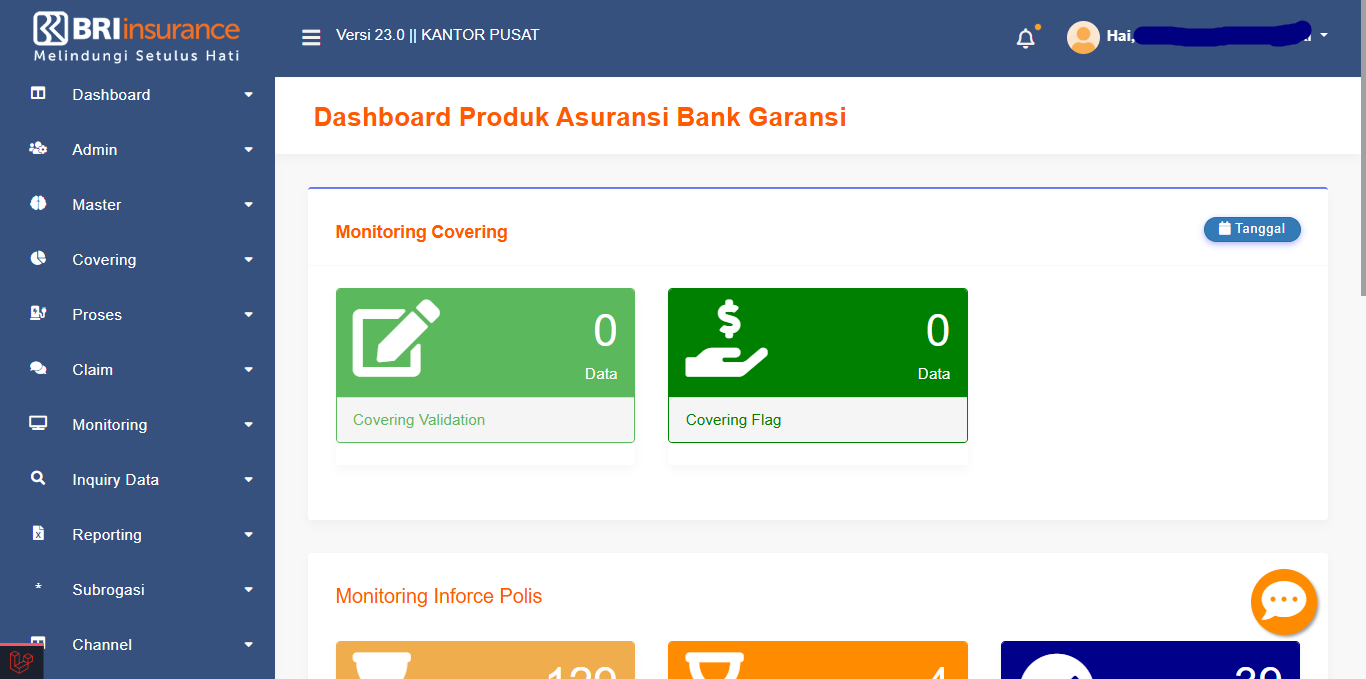1366x679 pixels.
Task: Expand the Covering menu arrow
Action: tap(249, 260)
